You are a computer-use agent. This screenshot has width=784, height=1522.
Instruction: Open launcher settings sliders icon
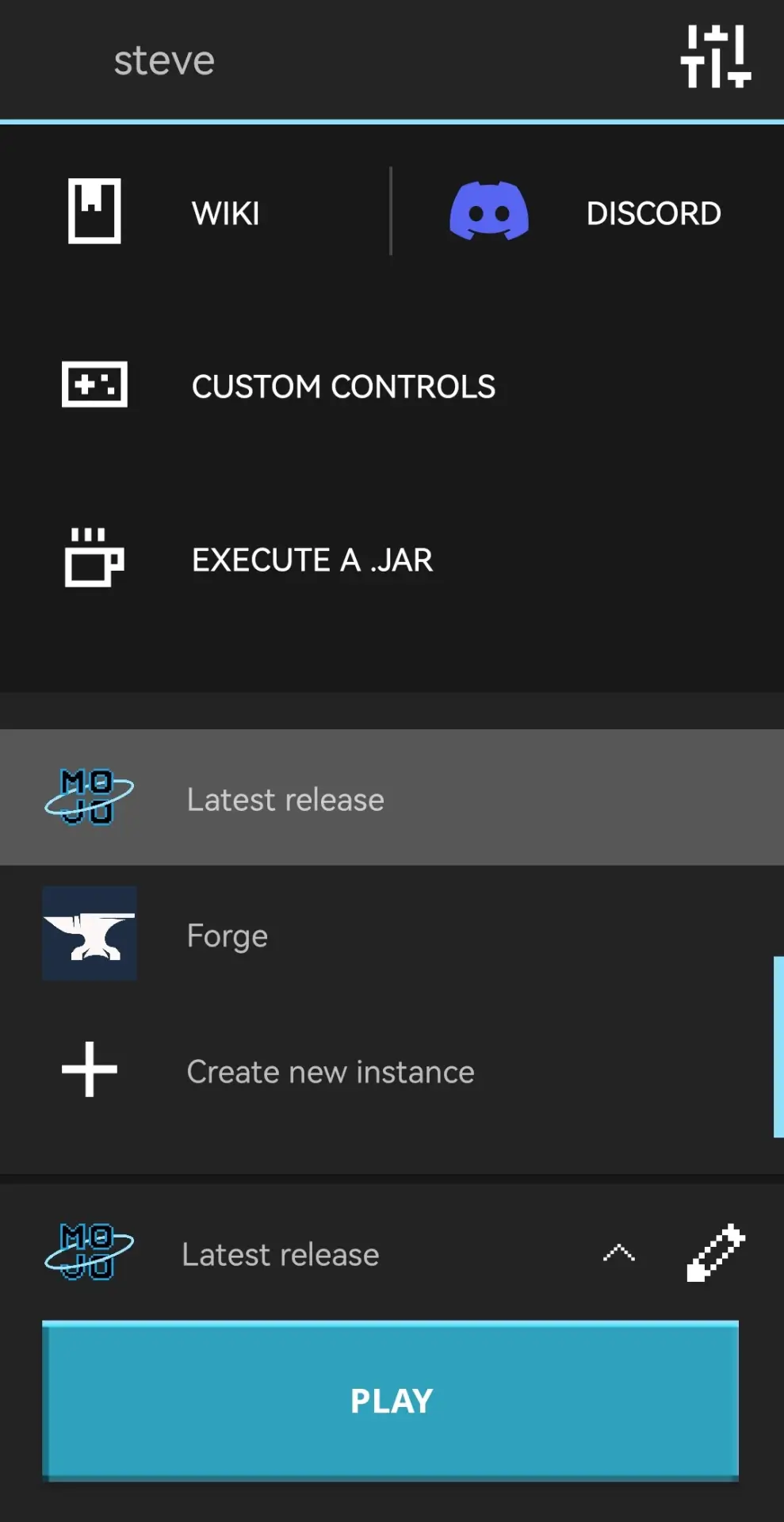tap(715, 56)
